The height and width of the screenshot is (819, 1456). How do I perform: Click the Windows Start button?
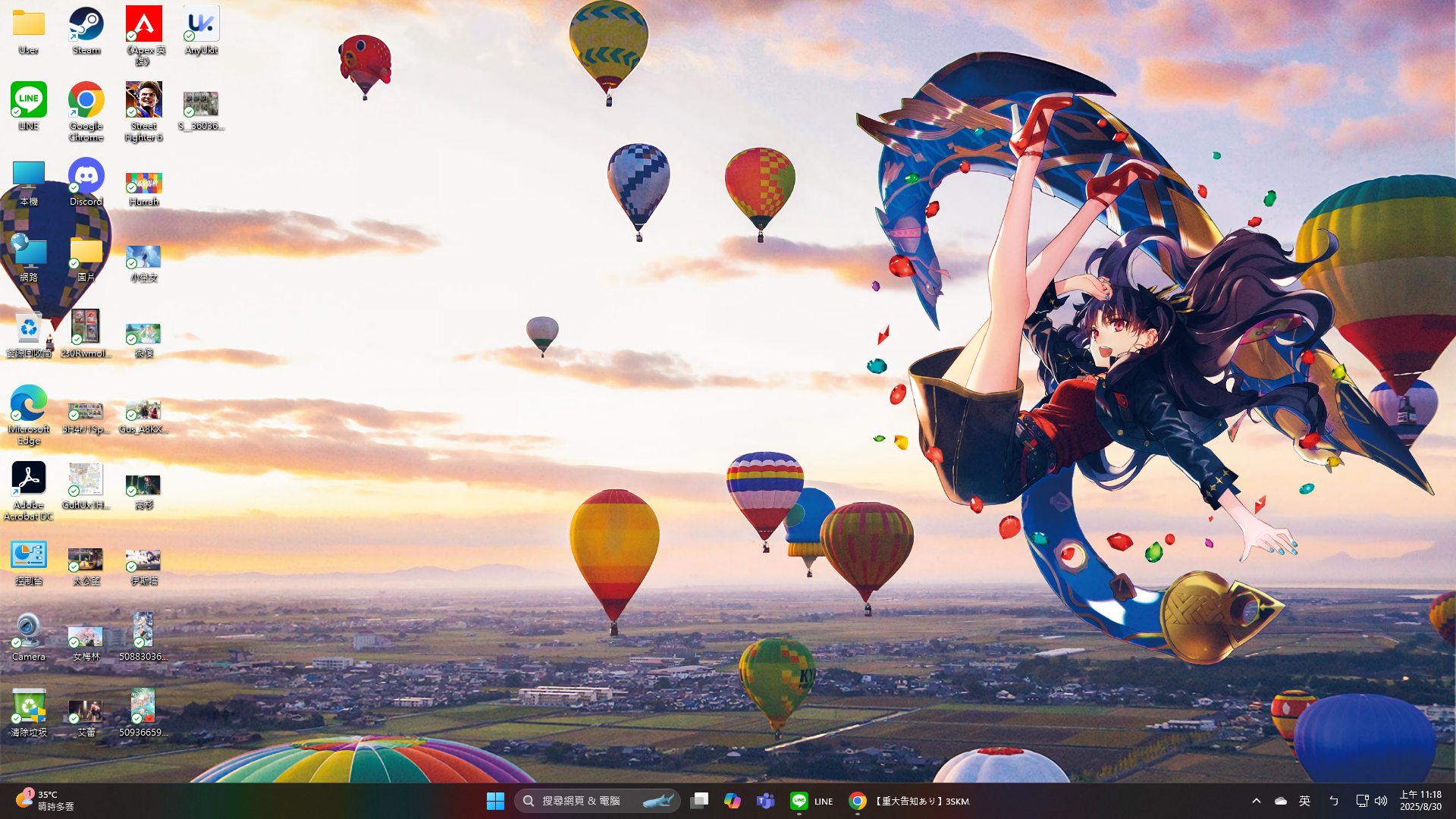click(x=495, y=801)
